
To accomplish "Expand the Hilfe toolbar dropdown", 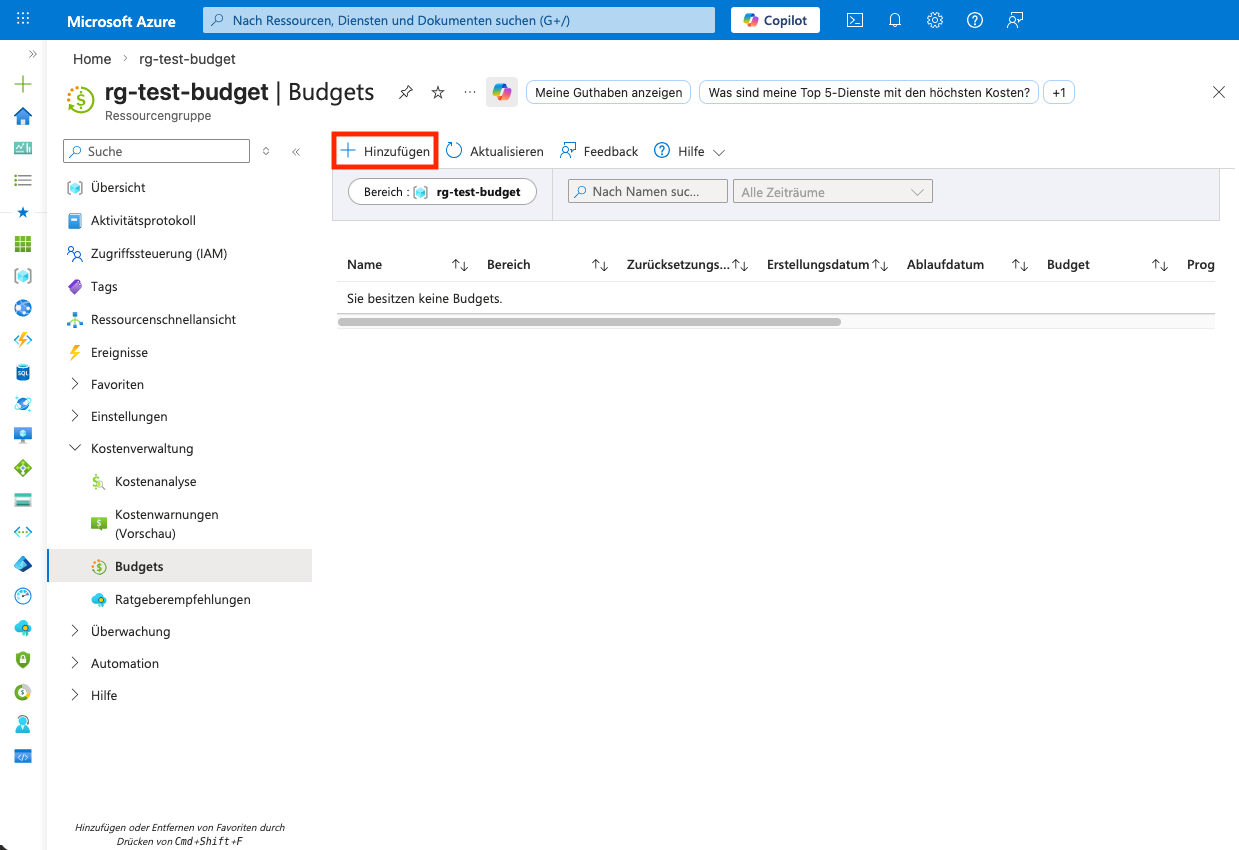I will [x=690, y=151].
